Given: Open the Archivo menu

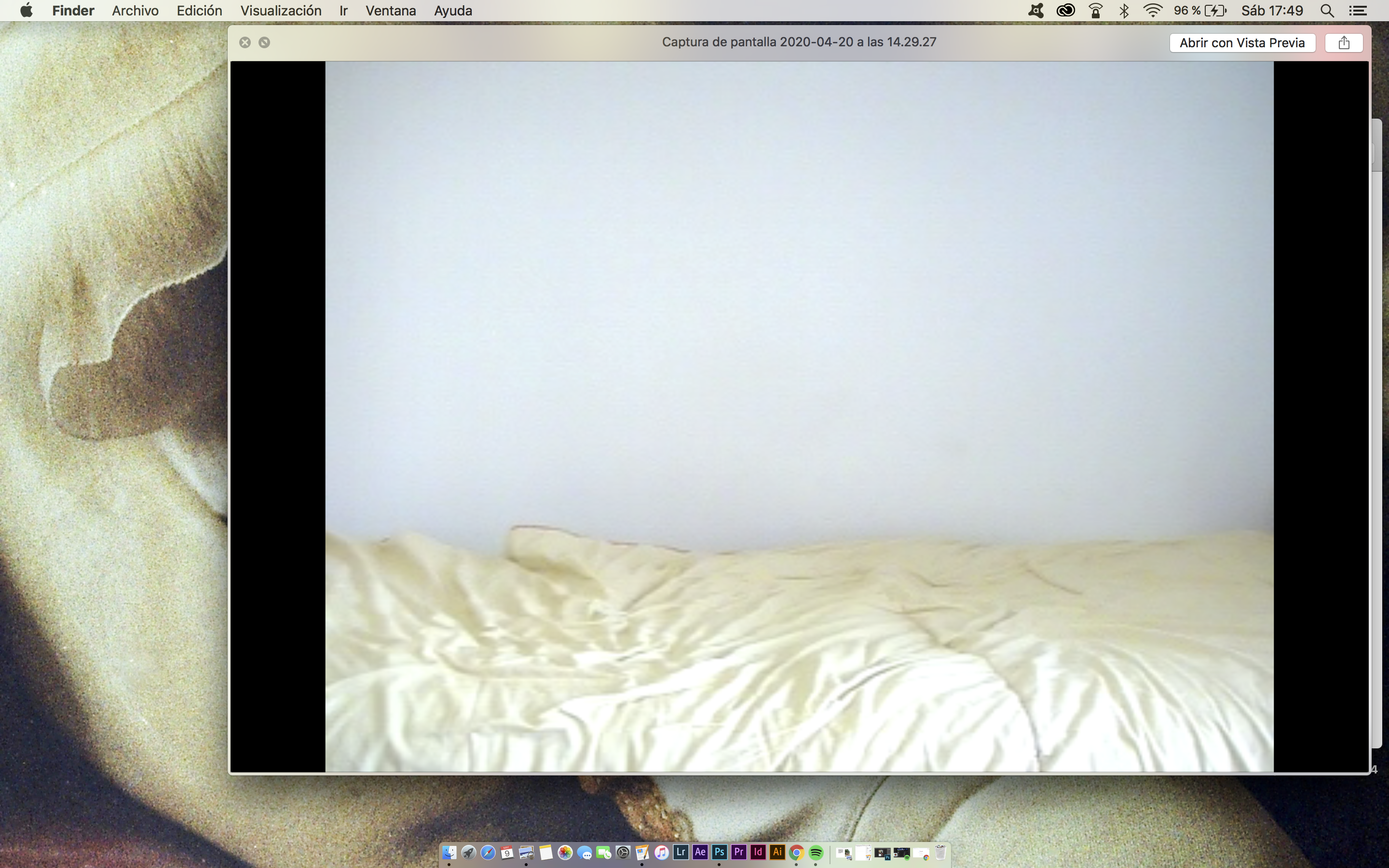Looking at the screenshot, I should tap(135, 10).
